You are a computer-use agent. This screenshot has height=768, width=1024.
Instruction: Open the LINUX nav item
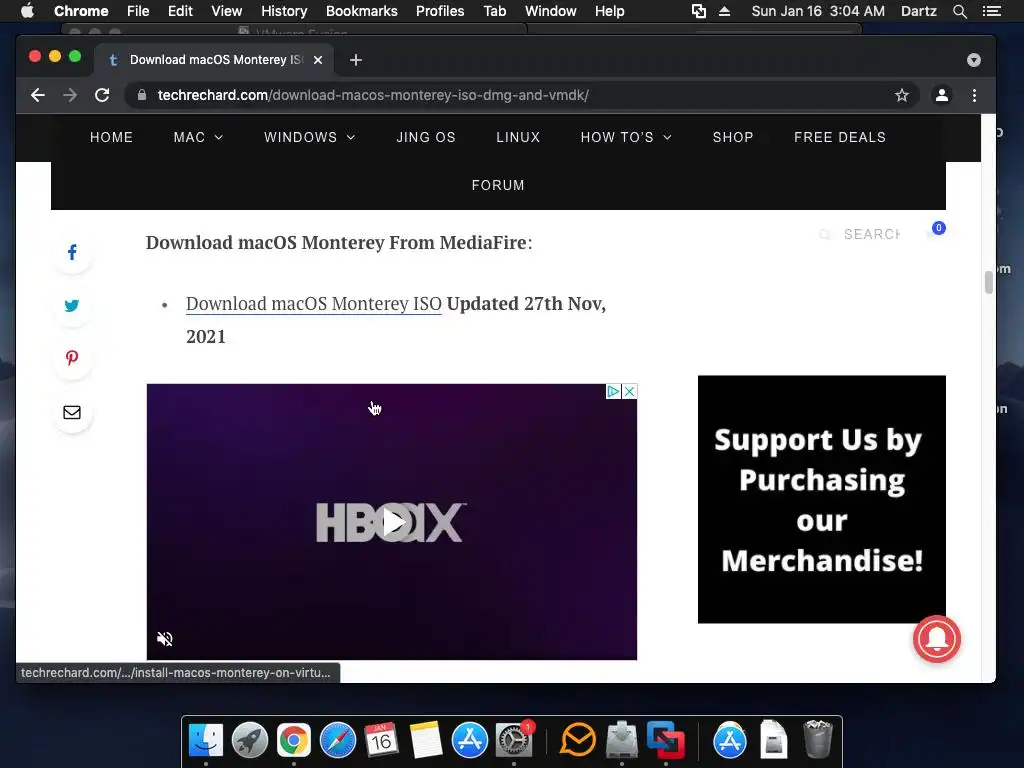tap(518, 137)
